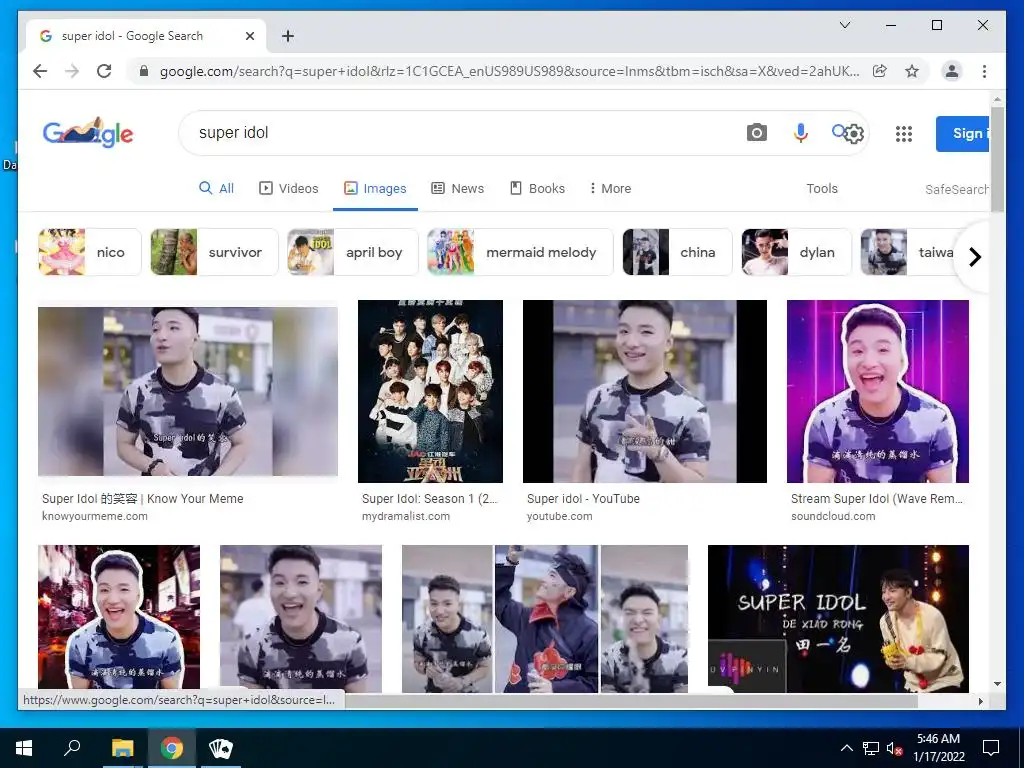1024x768 pixels.
Task: Expand the More search options menu
Action: pos(610,188)
